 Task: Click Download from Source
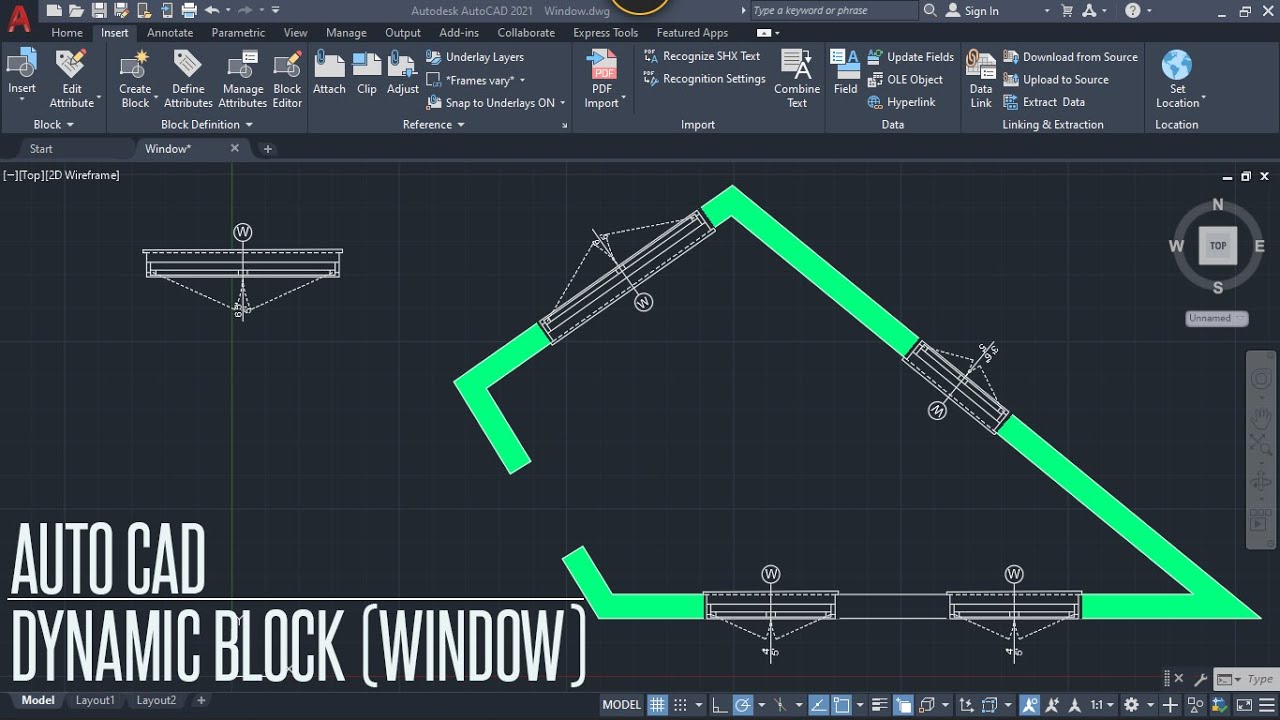1070,57
